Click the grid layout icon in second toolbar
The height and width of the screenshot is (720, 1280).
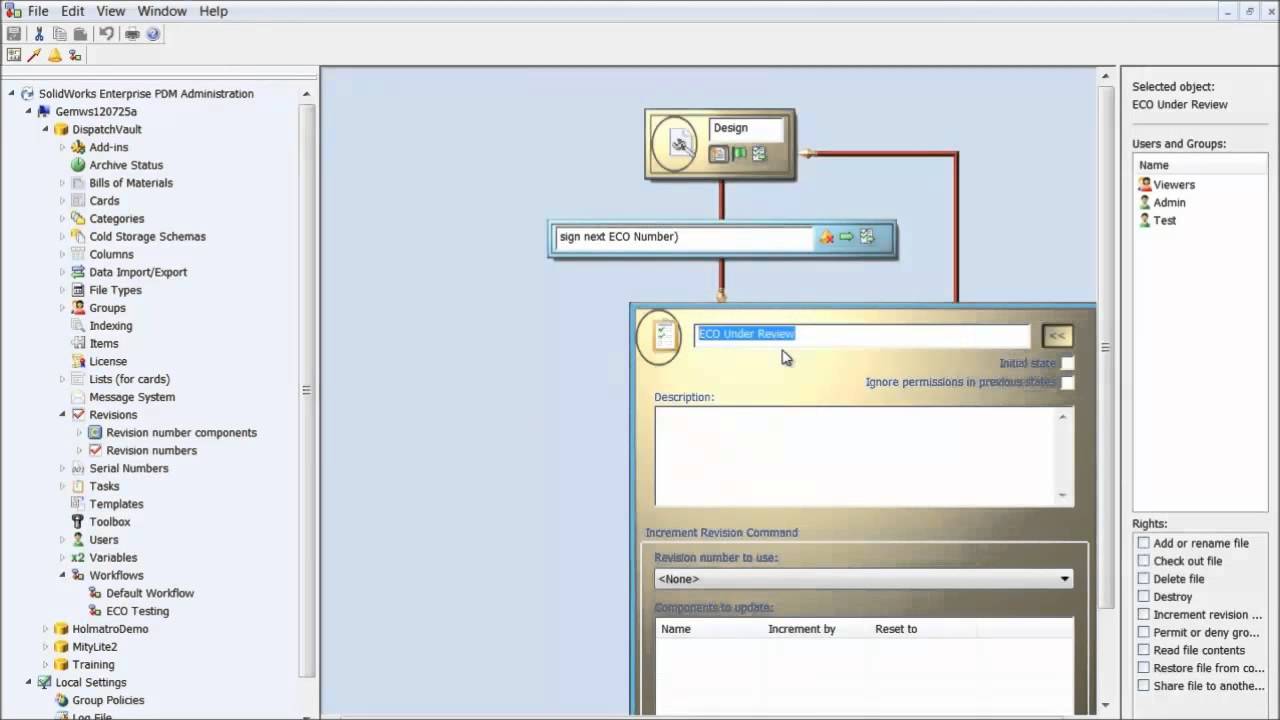14,55
